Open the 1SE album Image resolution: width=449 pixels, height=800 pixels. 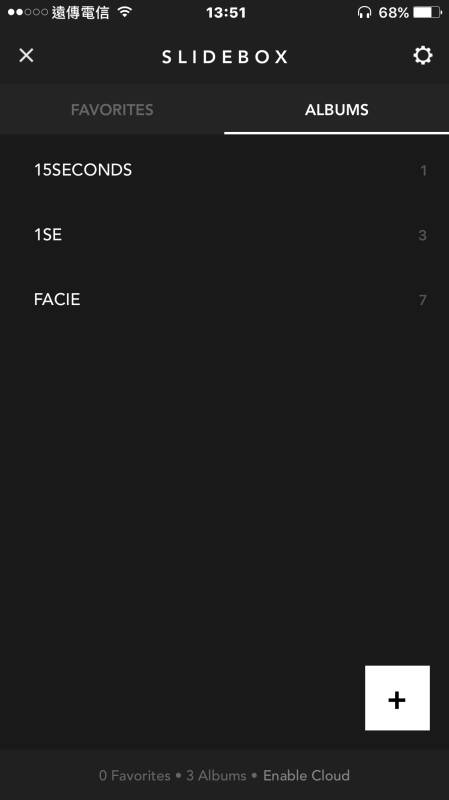pos(224,235)
